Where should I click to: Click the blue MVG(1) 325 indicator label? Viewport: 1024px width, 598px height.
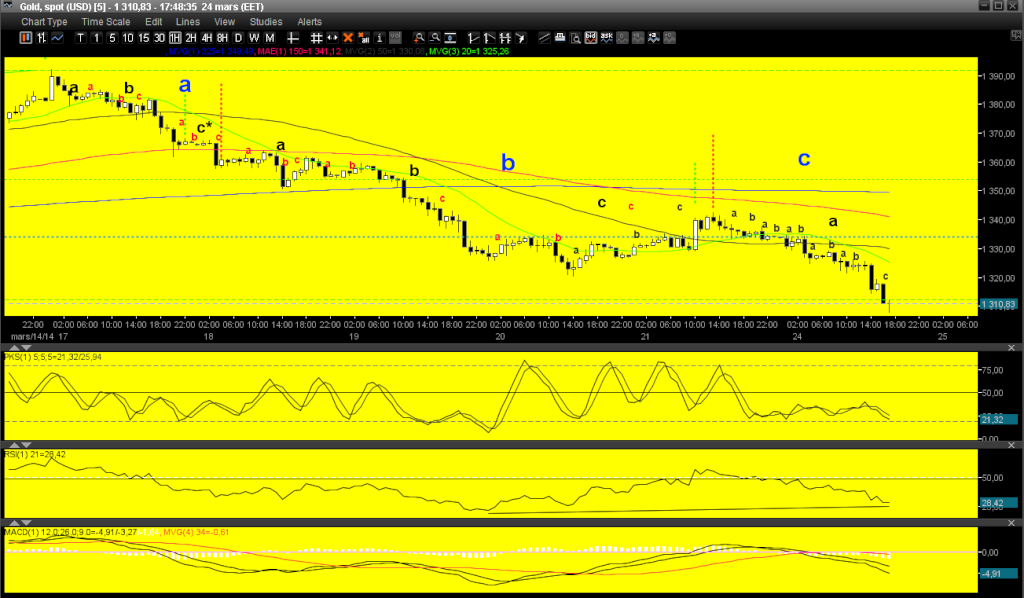click(211, 51)
